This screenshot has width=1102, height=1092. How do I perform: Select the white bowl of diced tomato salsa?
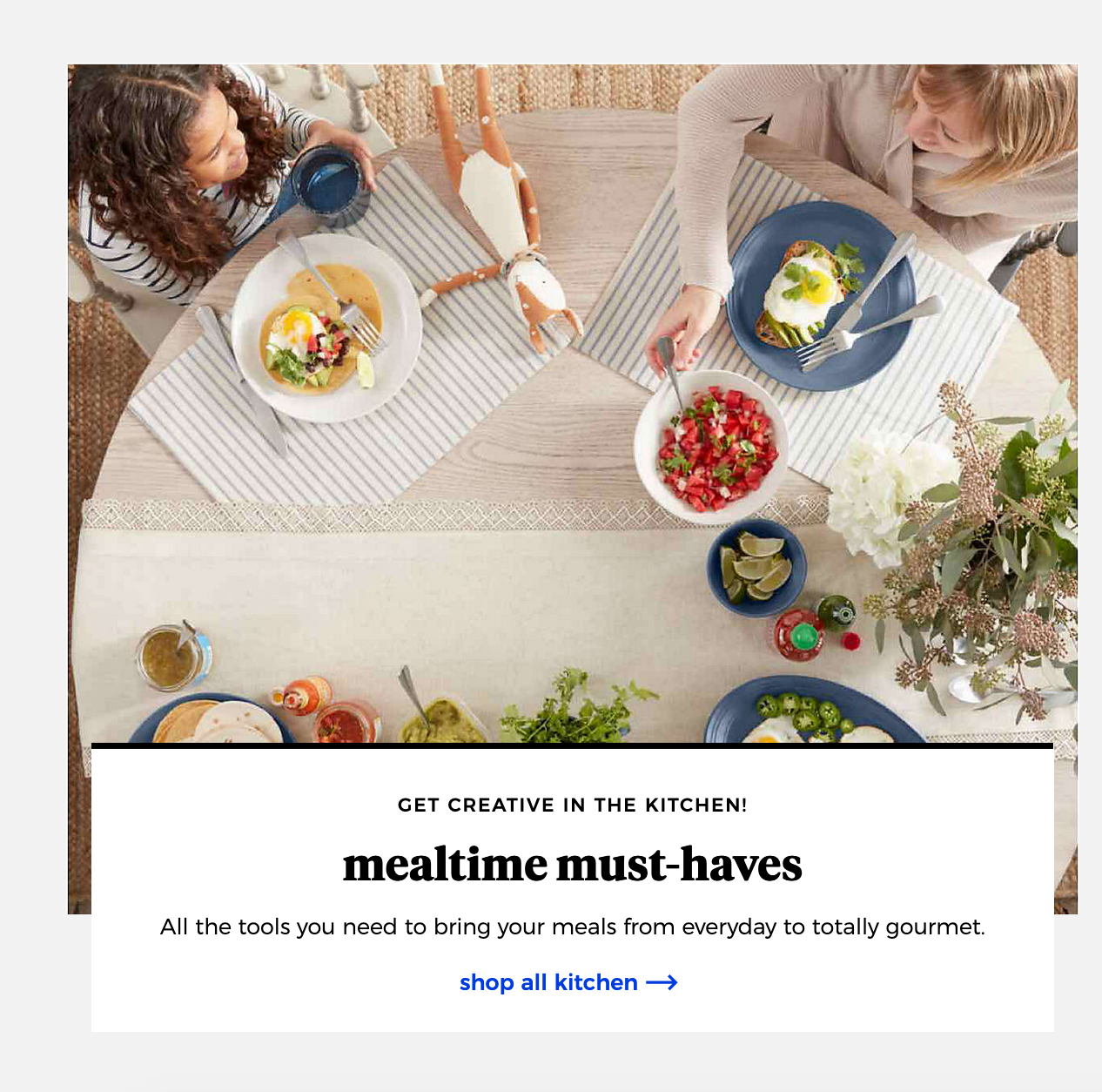tap(711, 446)
